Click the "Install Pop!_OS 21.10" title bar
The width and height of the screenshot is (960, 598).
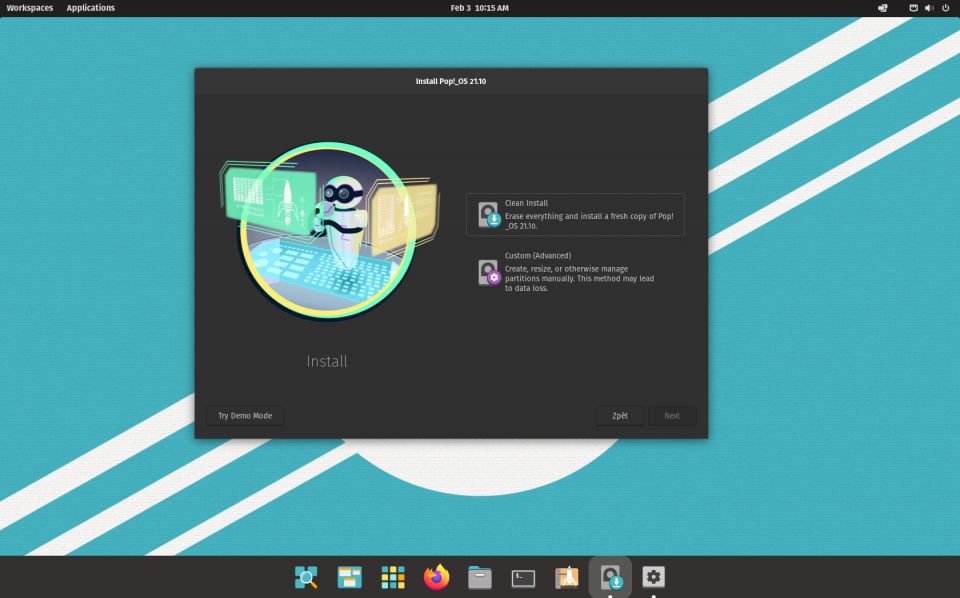(x=451, y=81)
